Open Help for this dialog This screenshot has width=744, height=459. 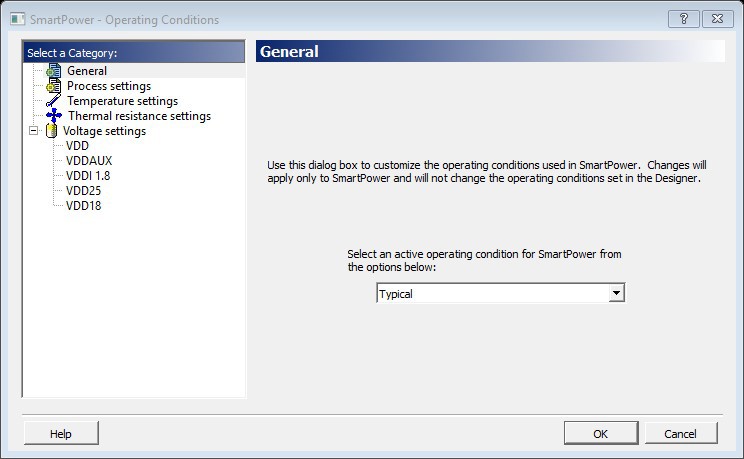[61, 434]
